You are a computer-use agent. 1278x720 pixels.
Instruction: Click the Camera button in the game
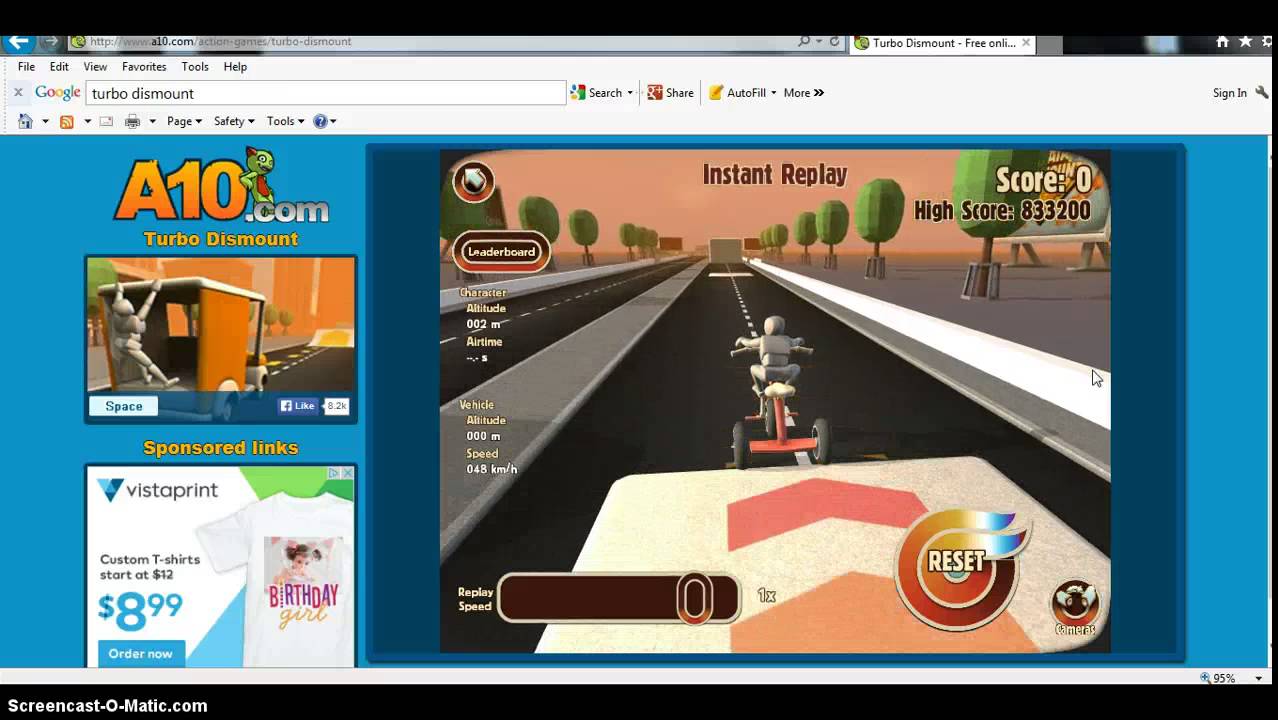click(1075, 608)
